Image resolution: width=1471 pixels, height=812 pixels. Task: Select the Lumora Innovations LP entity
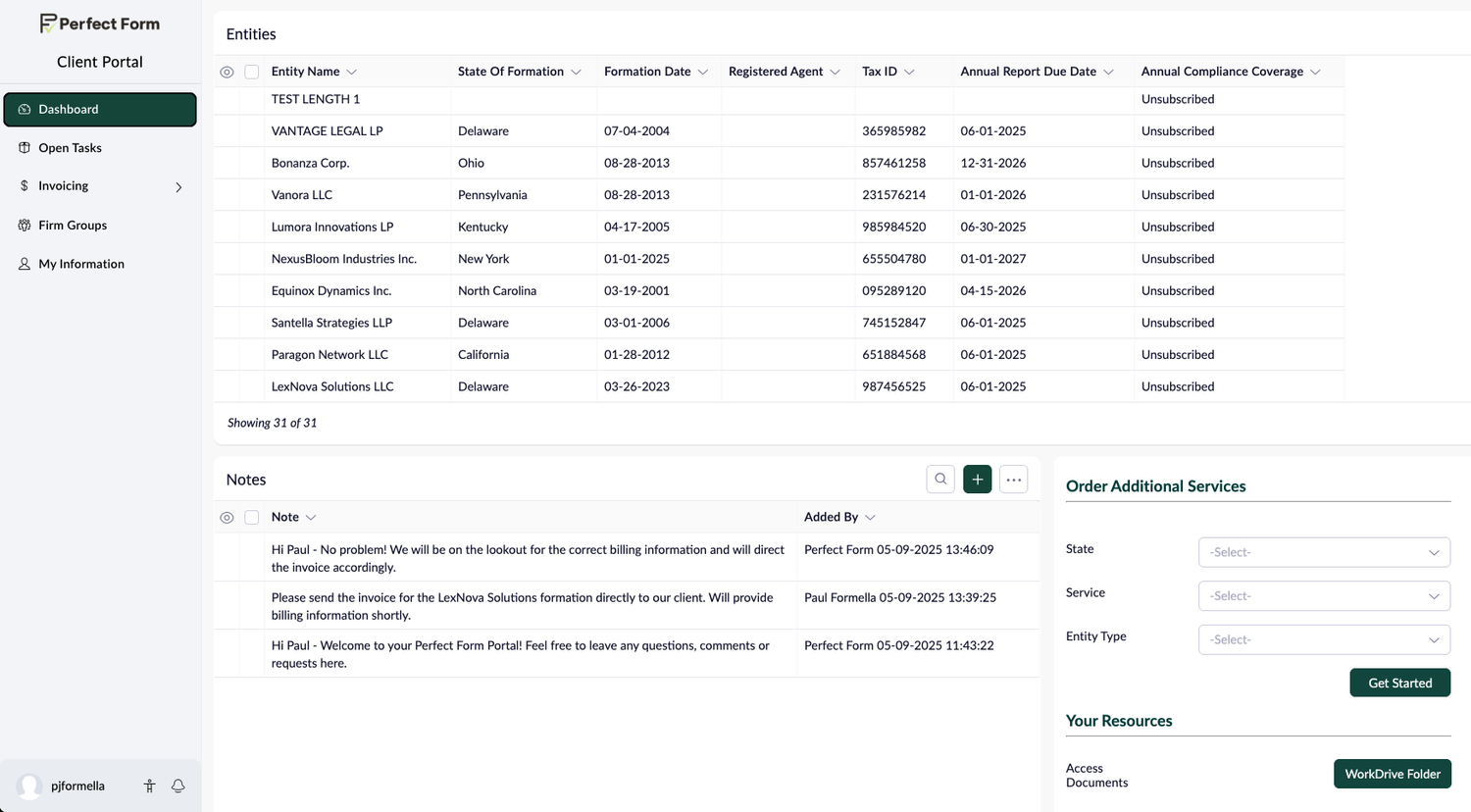(332, 227)
